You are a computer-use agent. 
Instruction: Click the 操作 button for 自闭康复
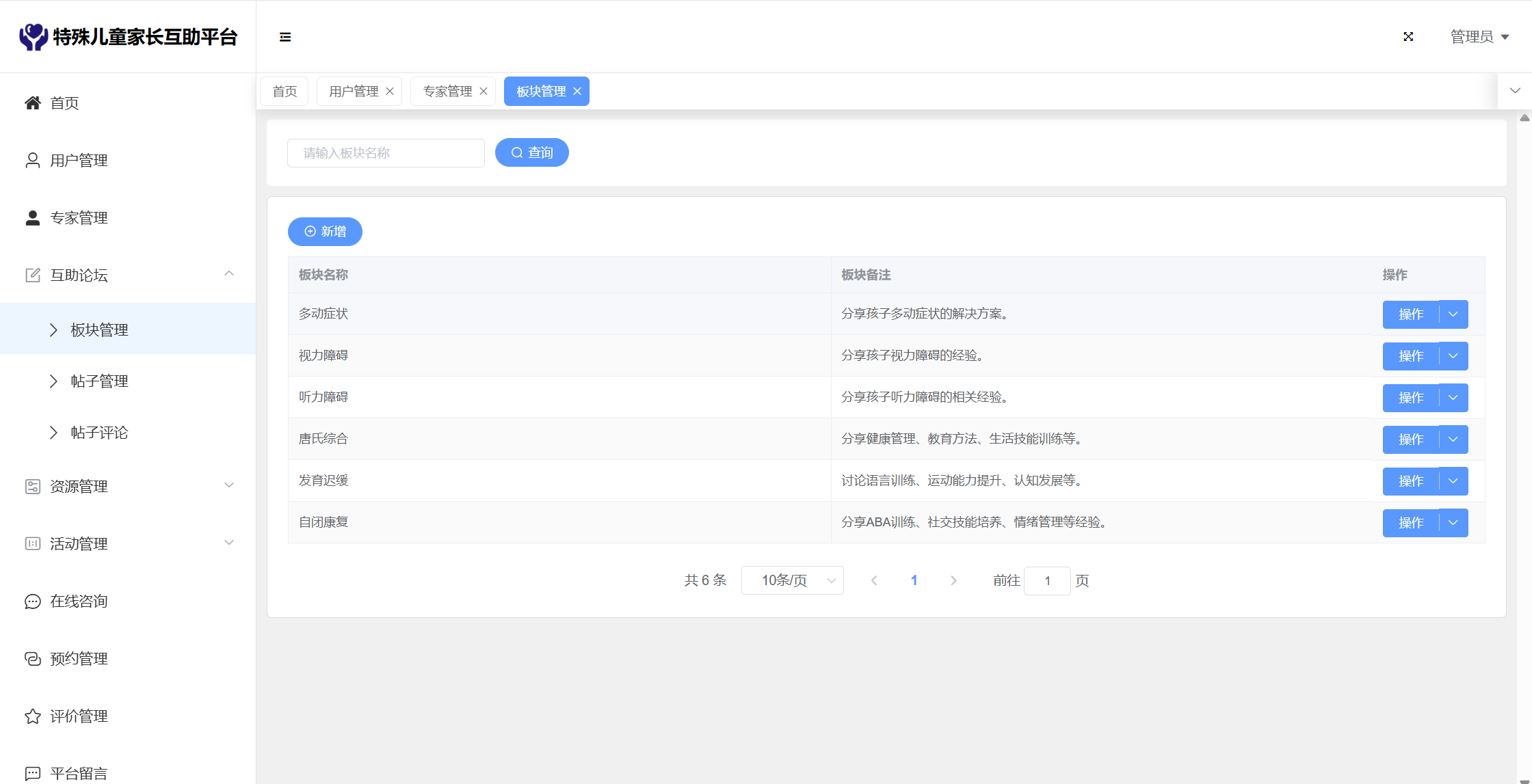pyautogui.click(x=1410, y=523)
